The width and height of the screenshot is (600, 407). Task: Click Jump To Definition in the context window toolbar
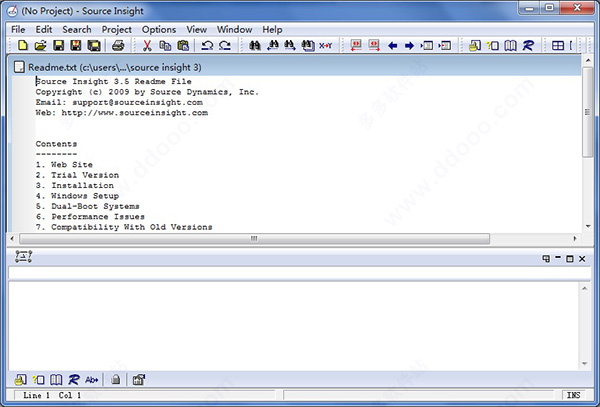[20, 379]
